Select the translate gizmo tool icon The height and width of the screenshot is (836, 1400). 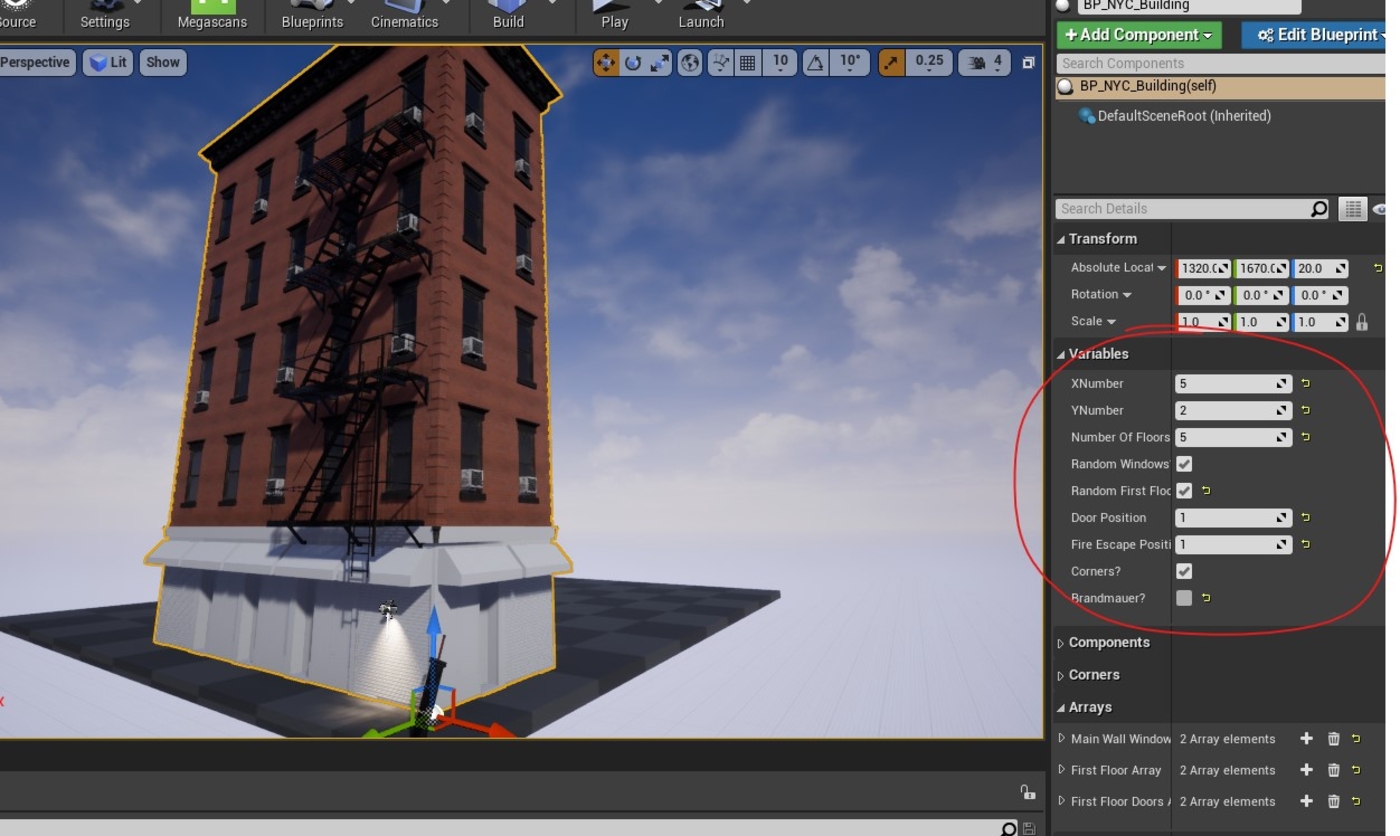(x=606, y=63)
